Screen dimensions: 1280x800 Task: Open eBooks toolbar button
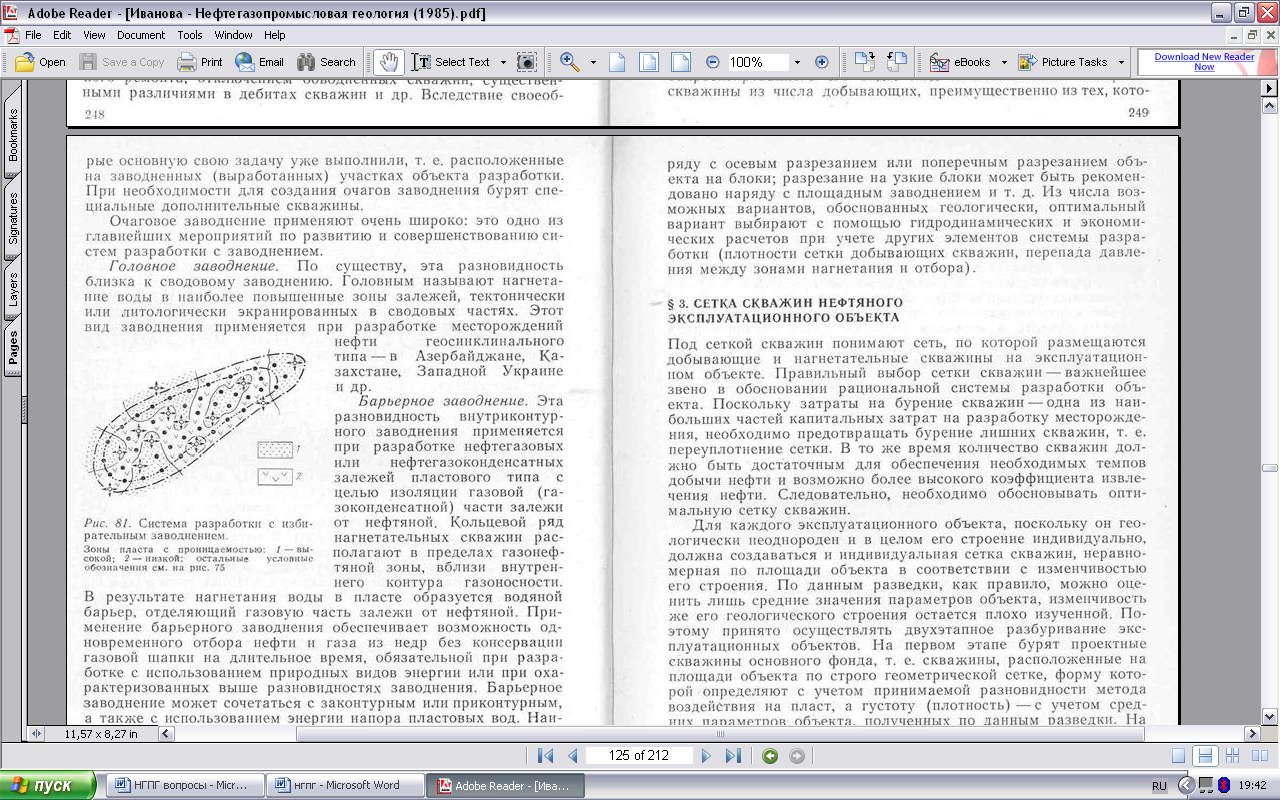click(961, 62)
